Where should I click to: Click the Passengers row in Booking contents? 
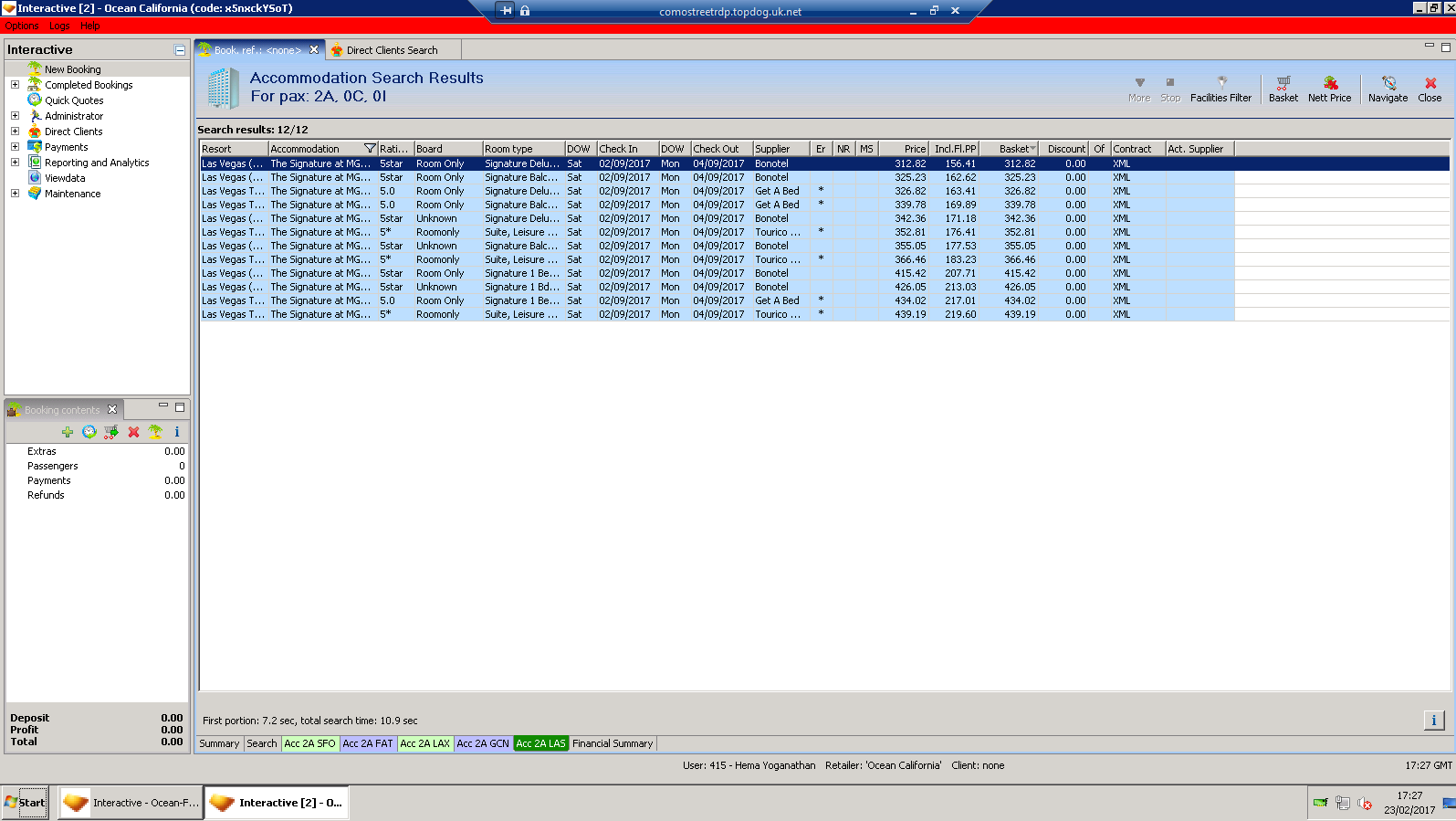click(98, 466)
